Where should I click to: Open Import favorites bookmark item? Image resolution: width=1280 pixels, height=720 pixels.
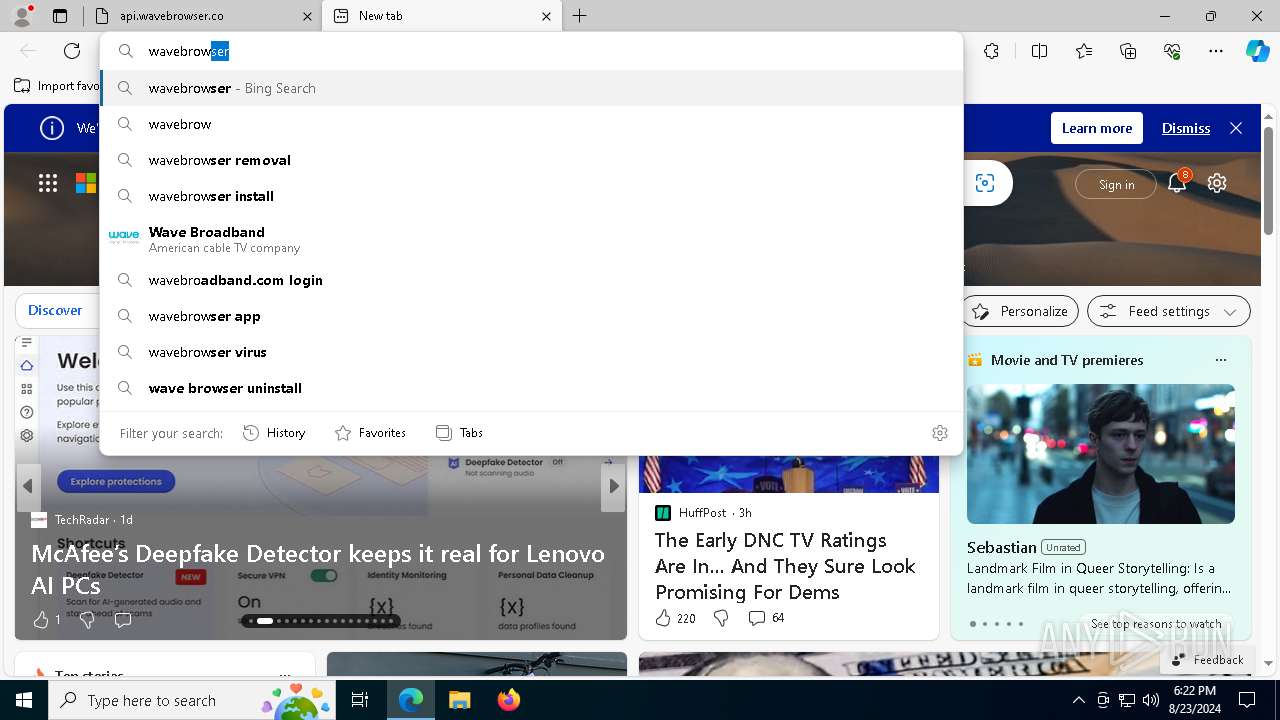pos(57,86)
